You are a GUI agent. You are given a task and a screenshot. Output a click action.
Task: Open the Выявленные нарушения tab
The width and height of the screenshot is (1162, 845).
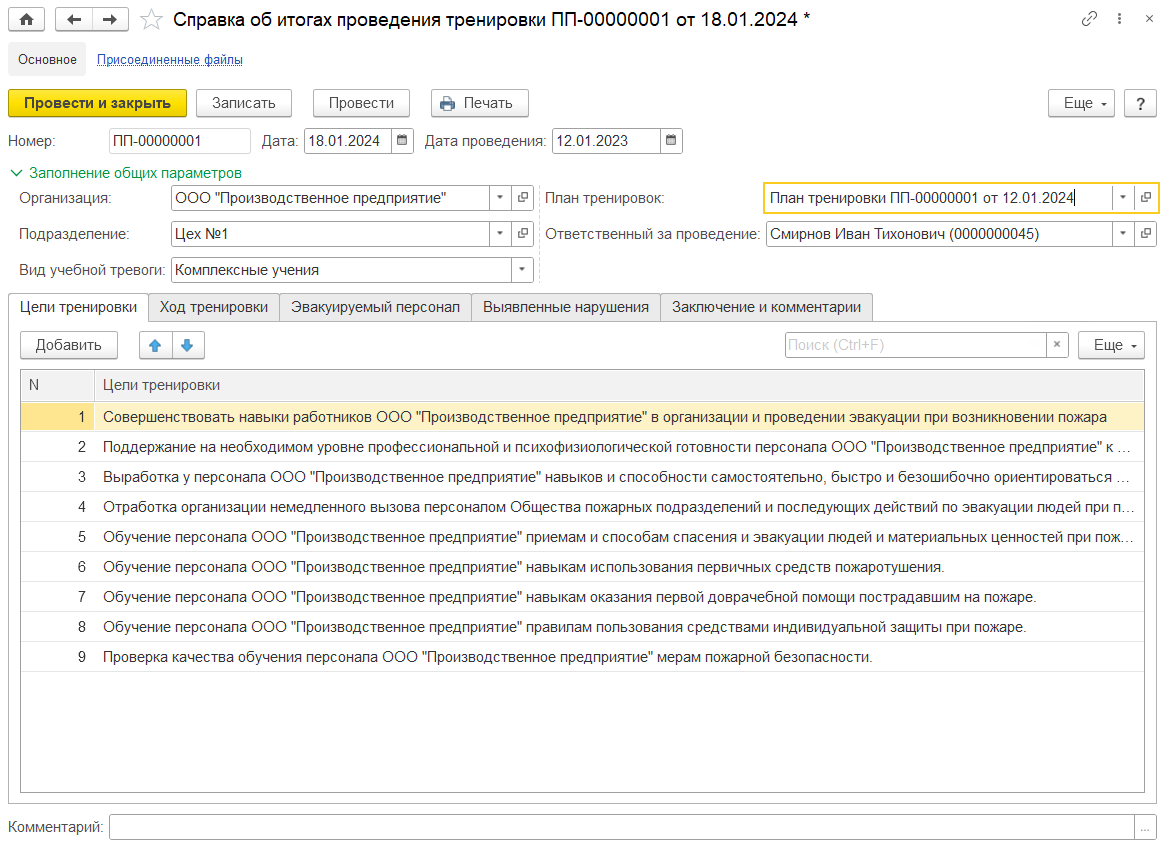click(565, 307)
